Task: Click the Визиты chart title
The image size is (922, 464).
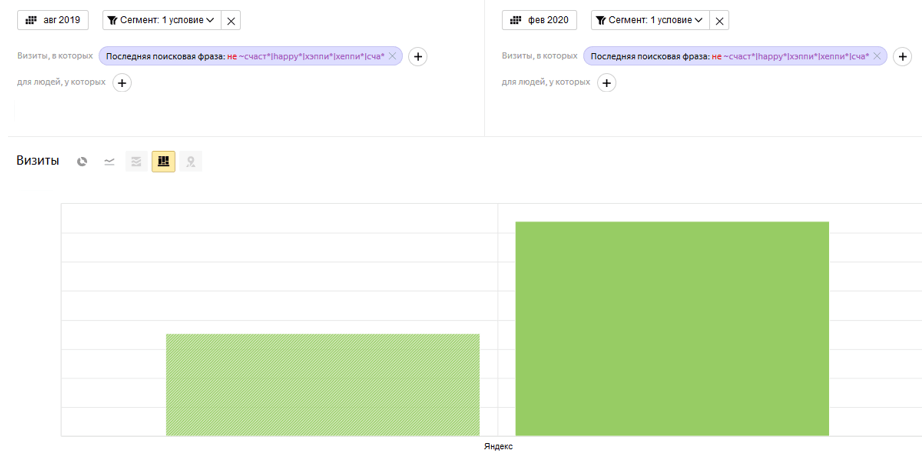Action: tap(38, 161)
